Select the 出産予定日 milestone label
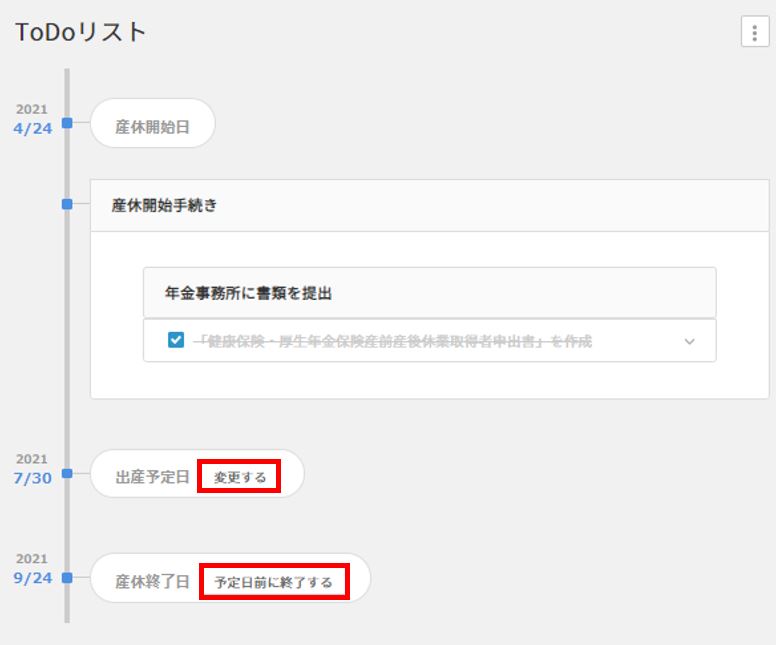This screenshot has height=645, width=776. pos(152,477)
